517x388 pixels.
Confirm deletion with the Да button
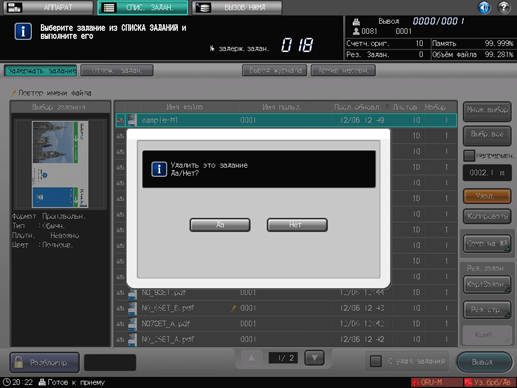[220, 225]
